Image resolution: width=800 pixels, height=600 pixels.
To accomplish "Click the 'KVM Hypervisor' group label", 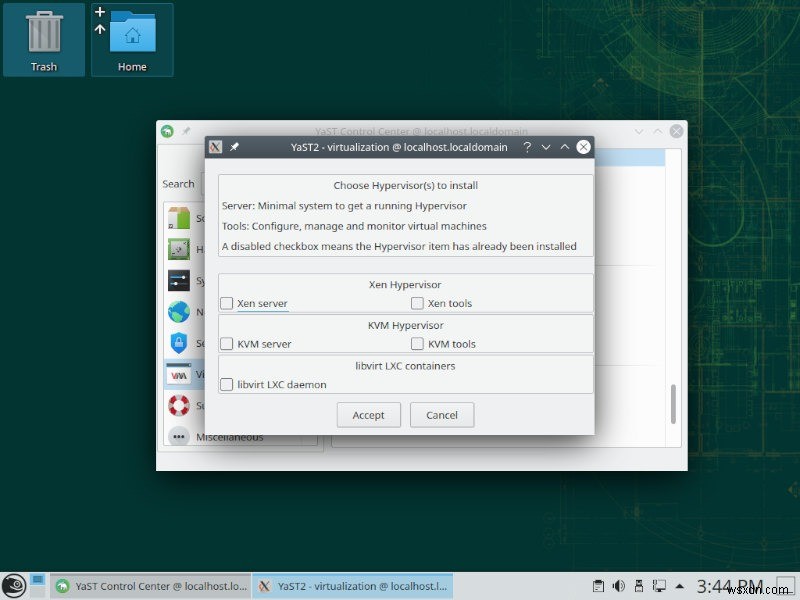I will point(406,325).
